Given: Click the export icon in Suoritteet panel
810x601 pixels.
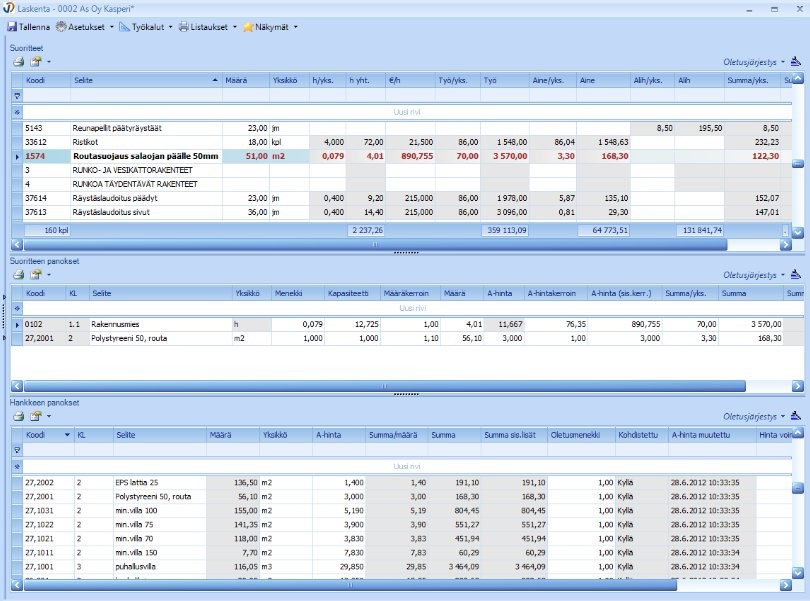Looking at the screenshot, I should [36, 62].
